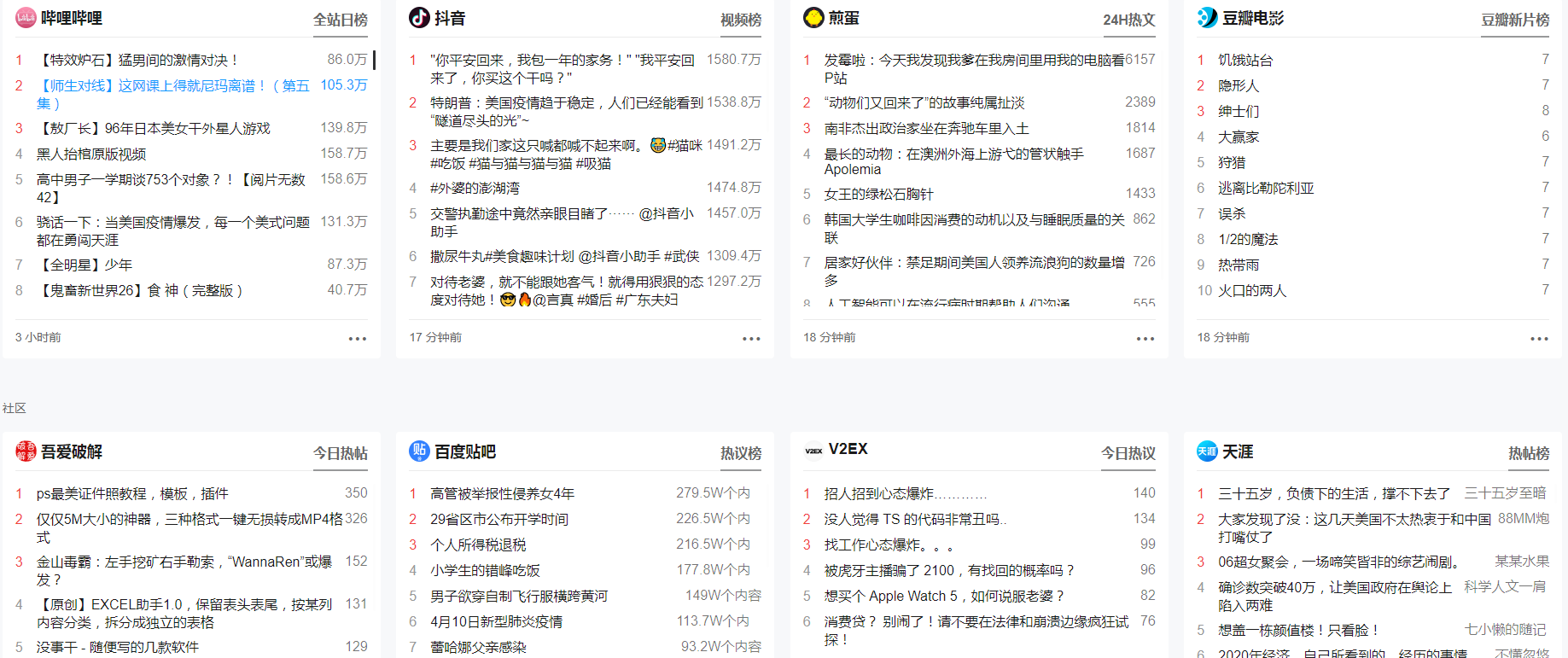This screenshot has height=658, width=1568.
Task: Open the 哔哩哔哩 site title link
Action: pyautogui.click(x=72, y=18)
